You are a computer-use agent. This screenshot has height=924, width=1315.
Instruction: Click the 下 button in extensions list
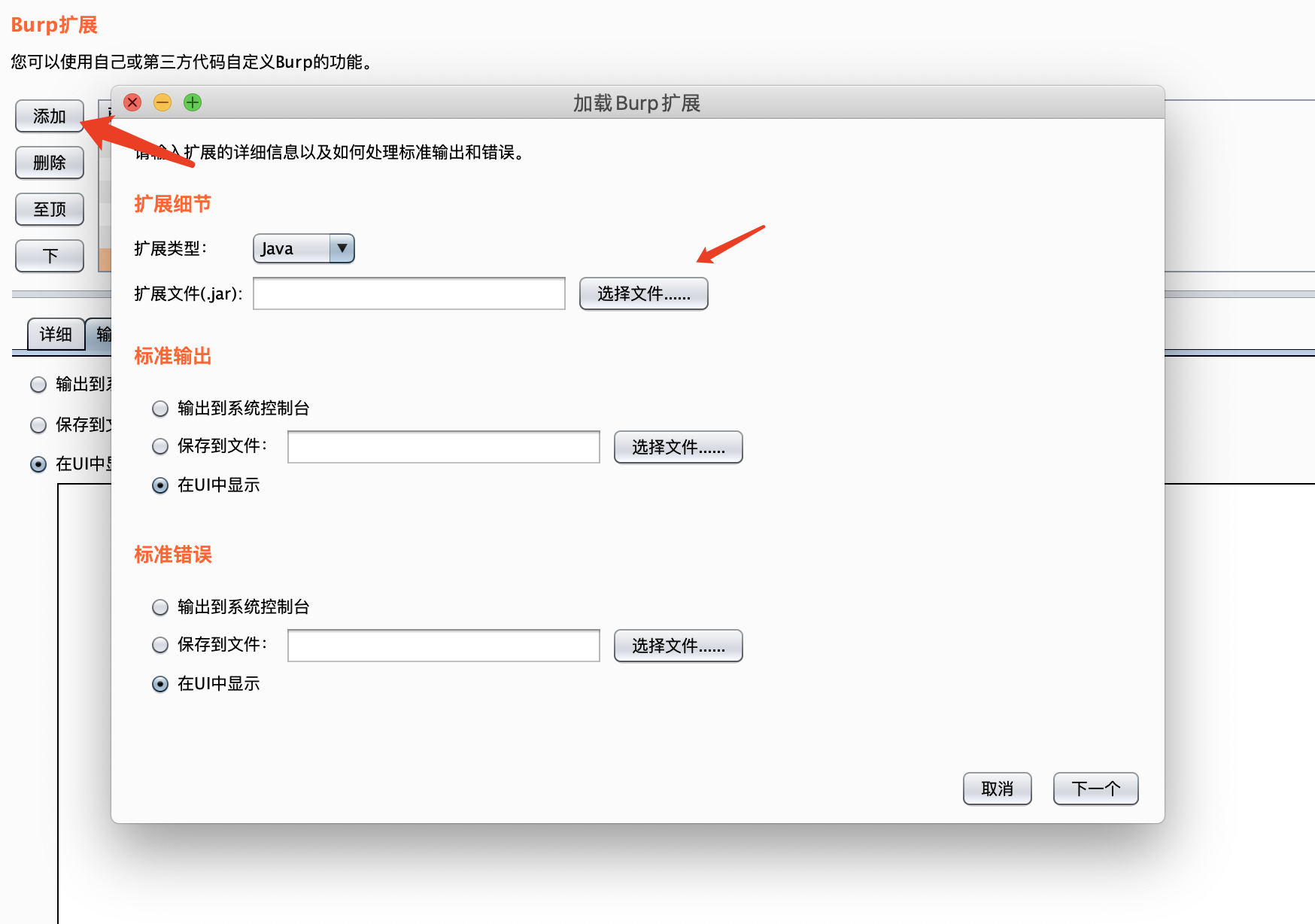tap(50, 256)
